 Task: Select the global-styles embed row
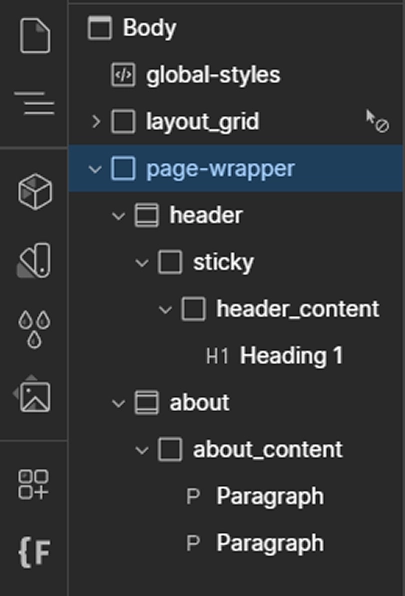(236, 75)
